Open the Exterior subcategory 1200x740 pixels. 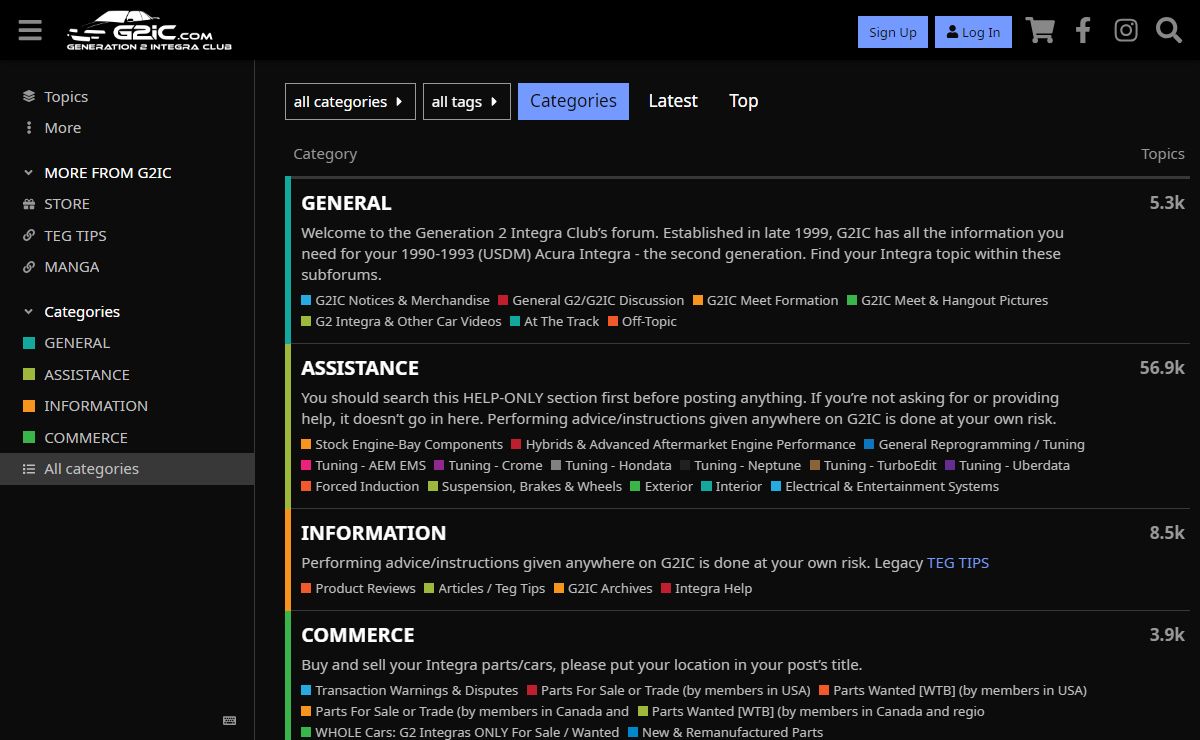pyautogui.click(x=662, y=486)
